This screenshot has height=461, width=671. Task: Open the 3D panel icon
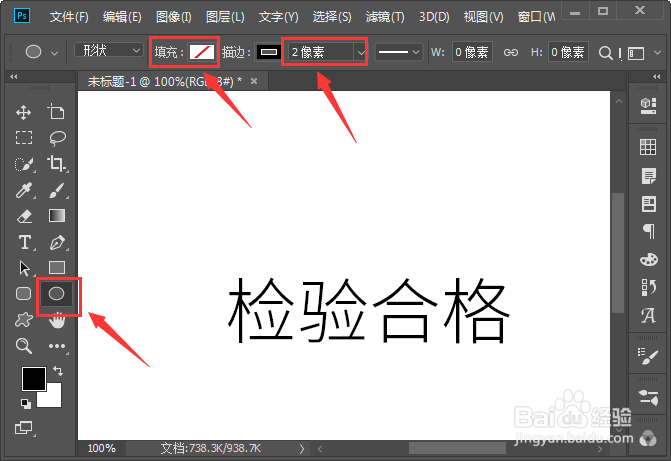(648, 105)
